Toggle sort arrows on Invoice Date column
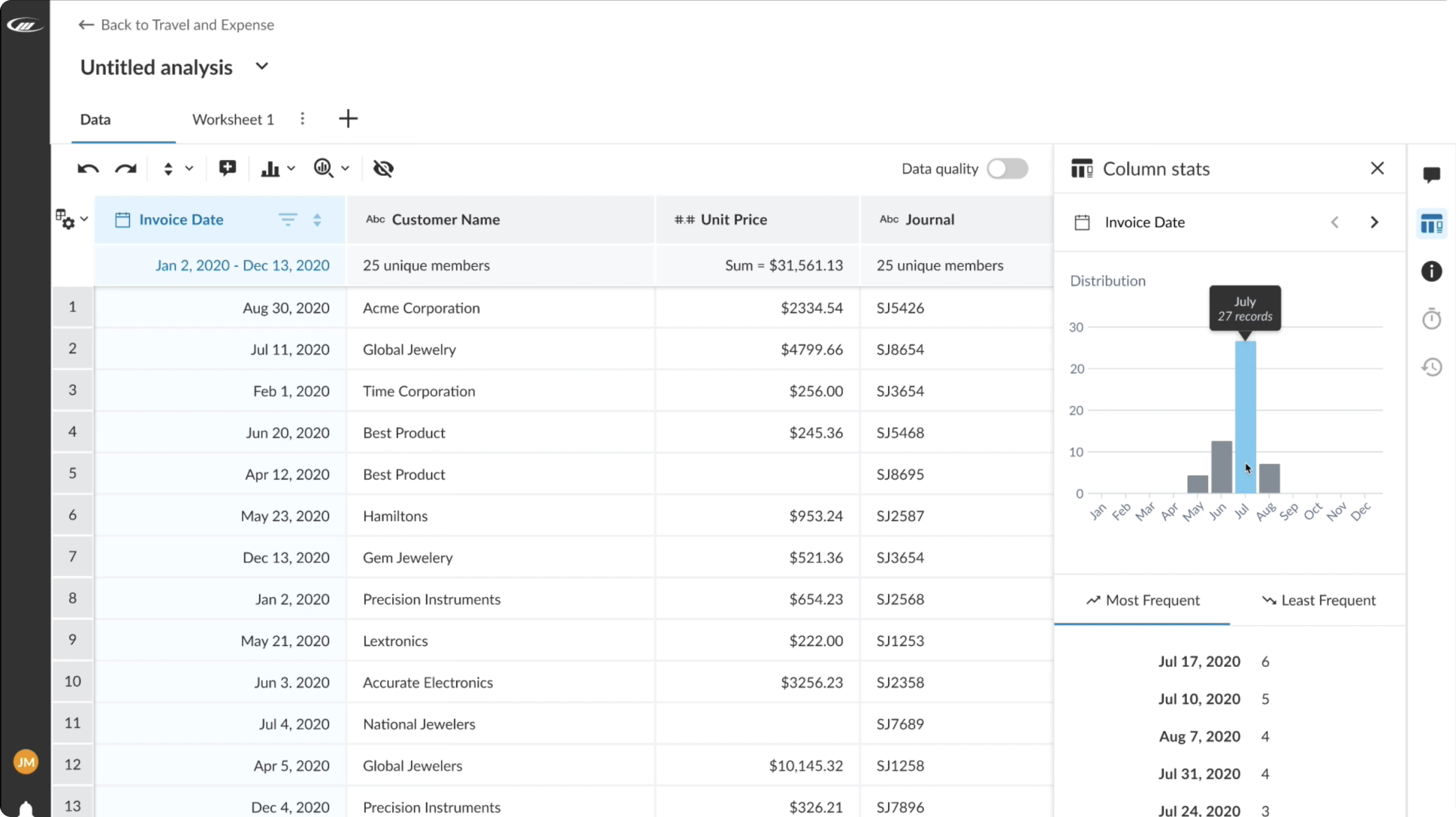 [317, 220]
